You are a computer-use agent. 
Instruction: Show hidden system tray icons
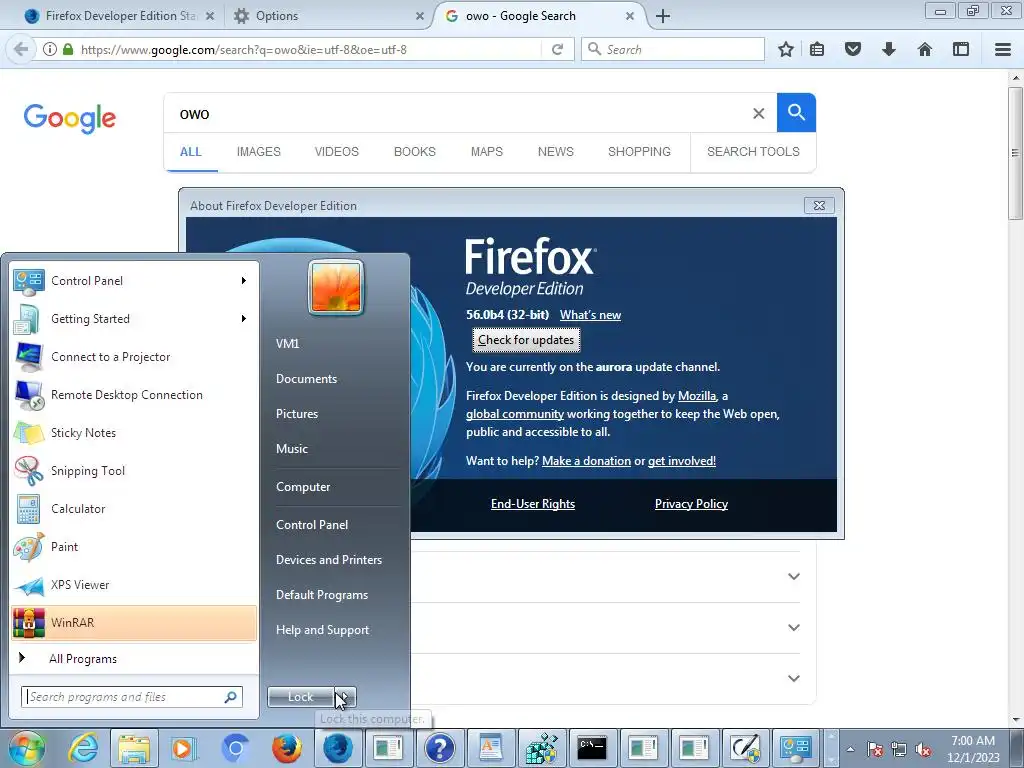tap(850, 749)
